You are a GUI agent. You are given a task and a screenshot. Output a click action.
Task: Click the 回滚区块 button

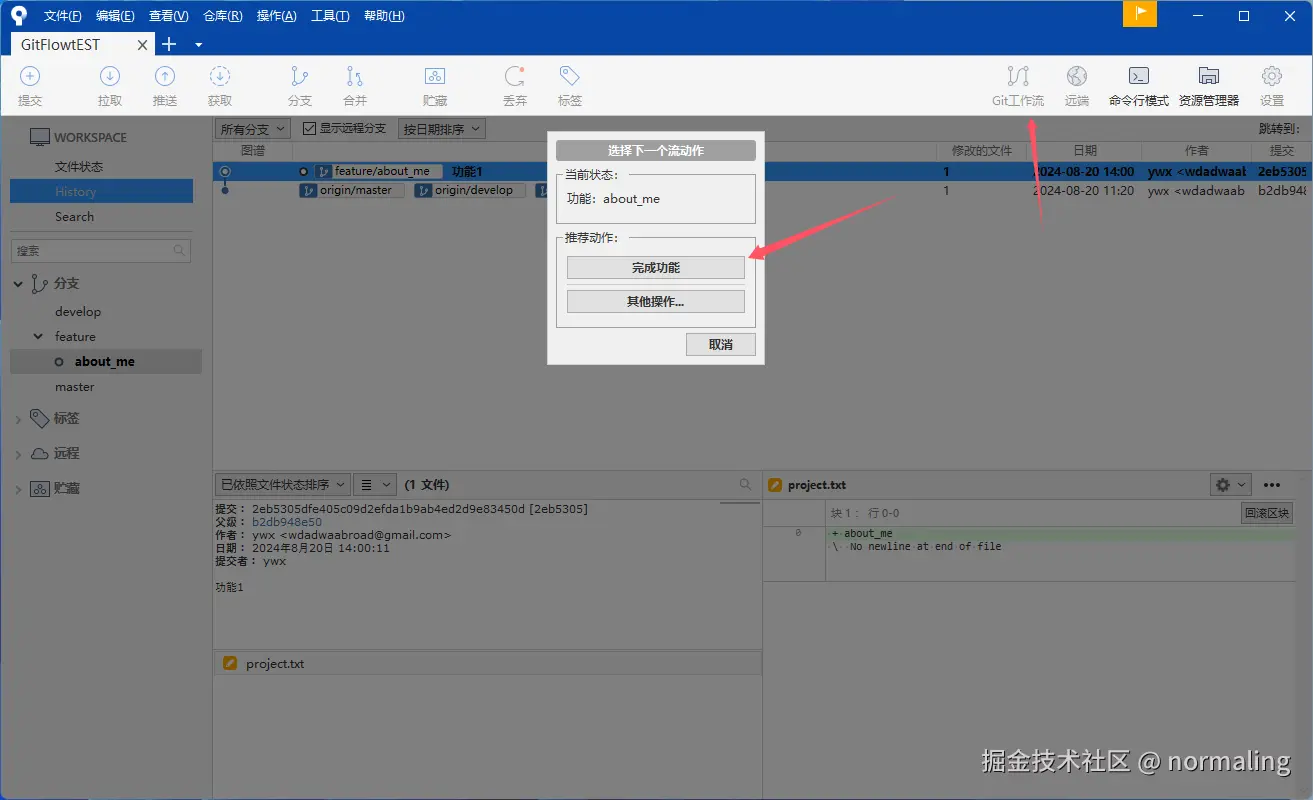(1267, 513)
